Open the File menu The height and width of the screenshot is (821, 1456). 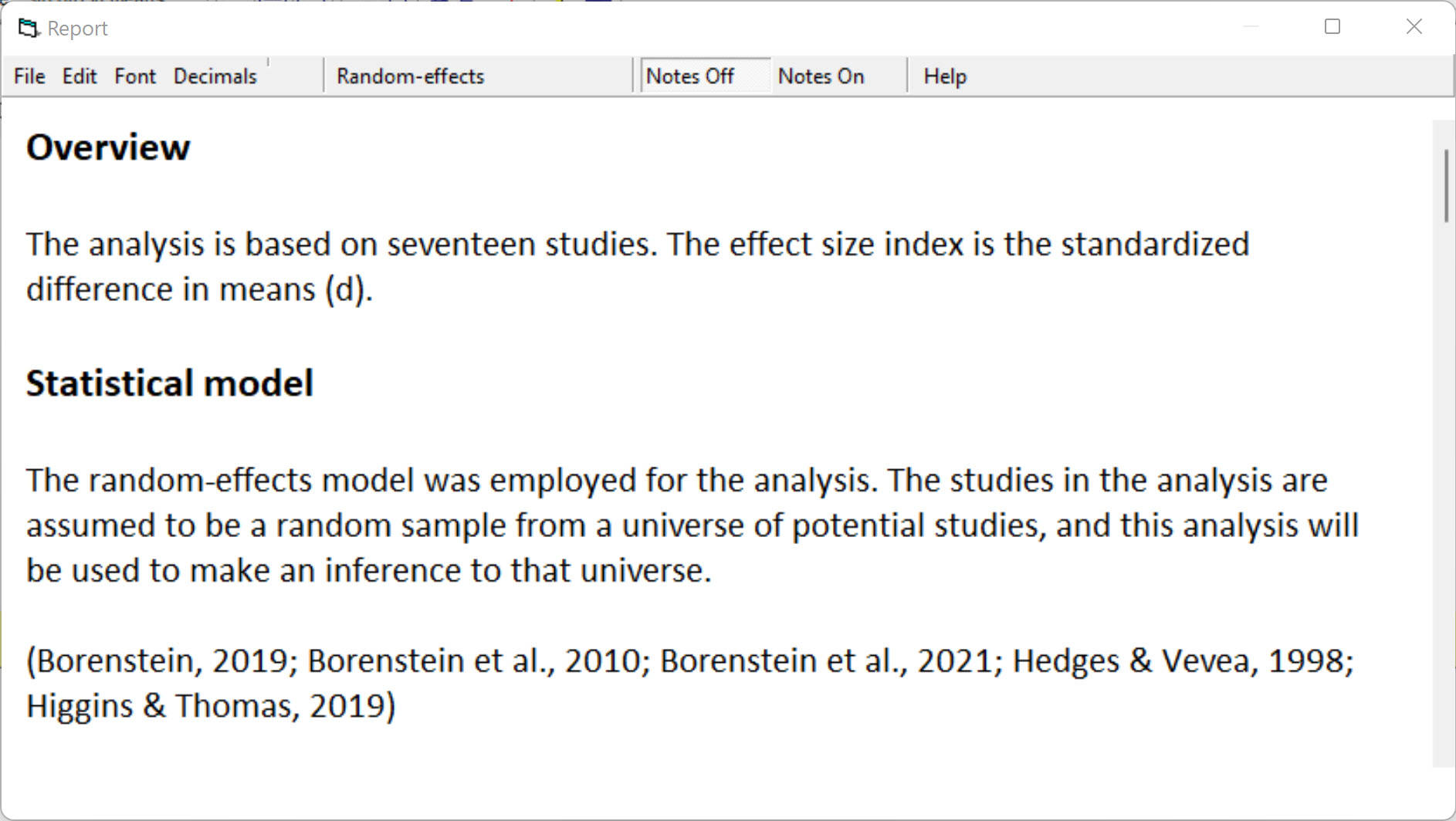[29, 76]
